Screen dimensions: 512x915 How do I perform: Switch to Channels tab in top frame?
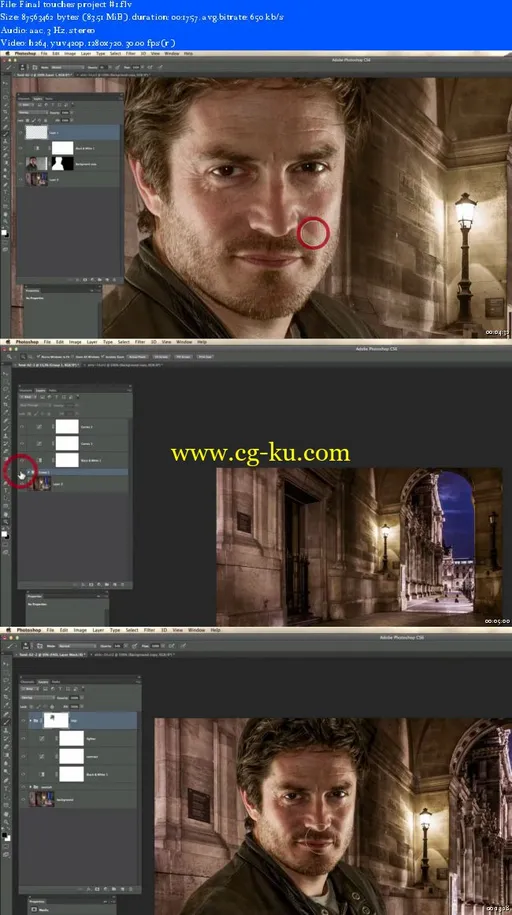pos(24,99)
